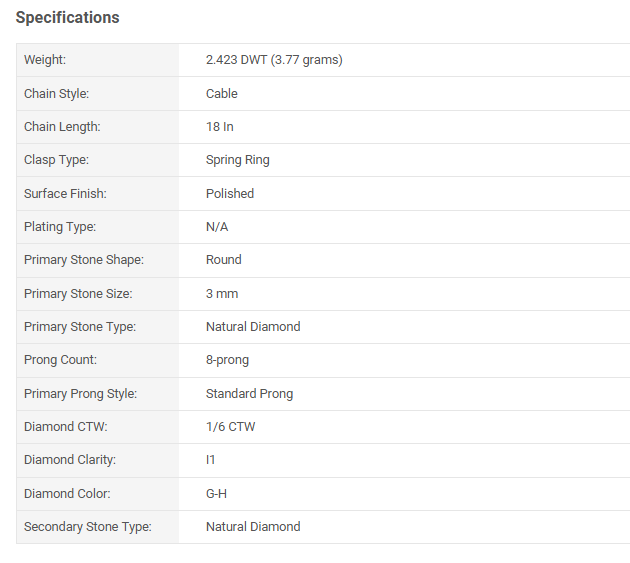Click the 8-prong value
Image resolution: width=630 pixels, height=563 pixels.
[227, 360]
